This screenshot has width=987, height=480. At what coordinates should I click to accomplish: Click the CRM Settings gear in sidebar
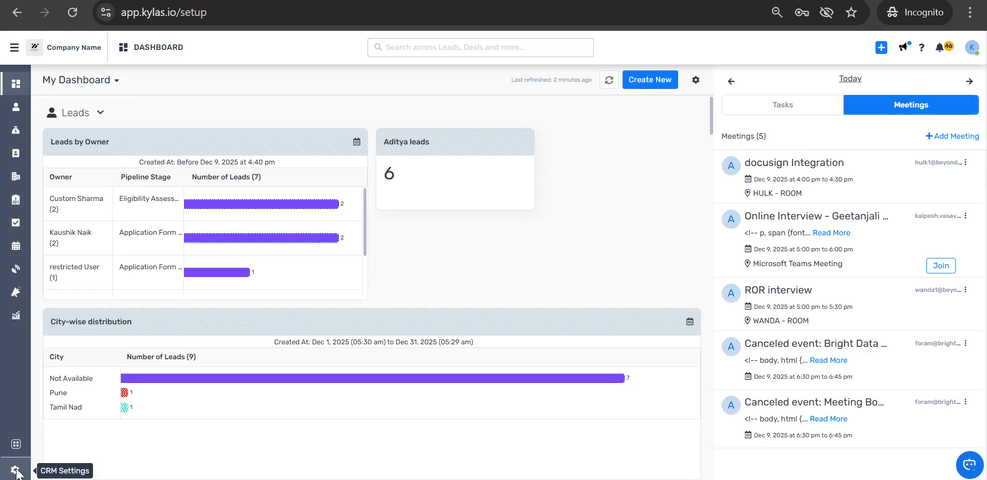(x=15, y=470)
